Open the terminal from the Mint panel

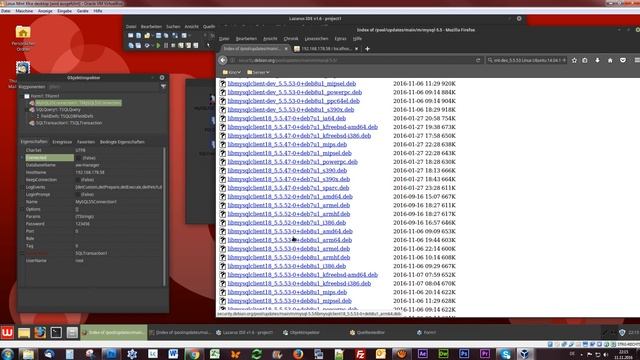point(56,333)
